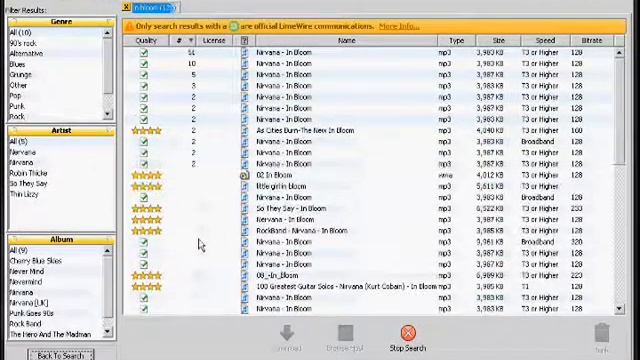Click star rating of Nervana - In Bloom row
Image resolution: width=640 pixels, height=360 pixels.
click(x=147, y=220)
